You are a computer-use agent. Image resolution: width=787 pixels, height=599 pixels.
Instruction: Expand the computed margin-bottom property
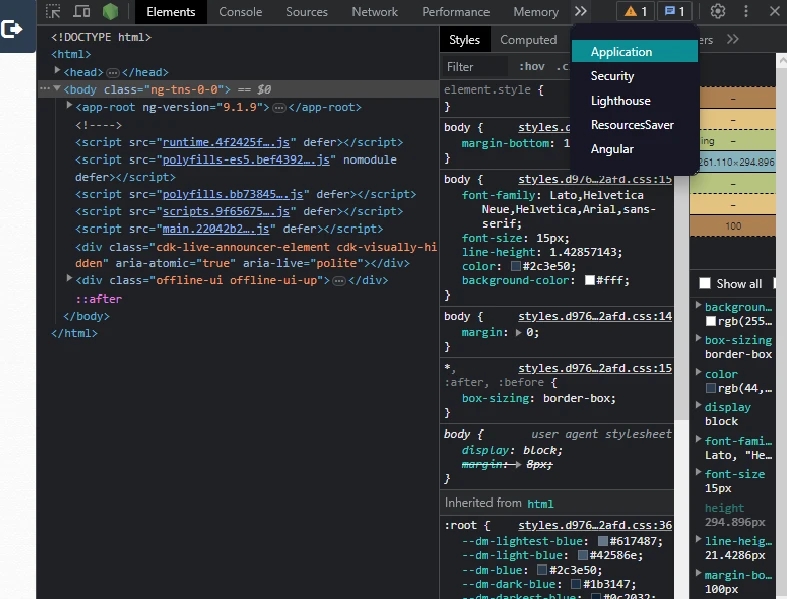pos(698,573)
